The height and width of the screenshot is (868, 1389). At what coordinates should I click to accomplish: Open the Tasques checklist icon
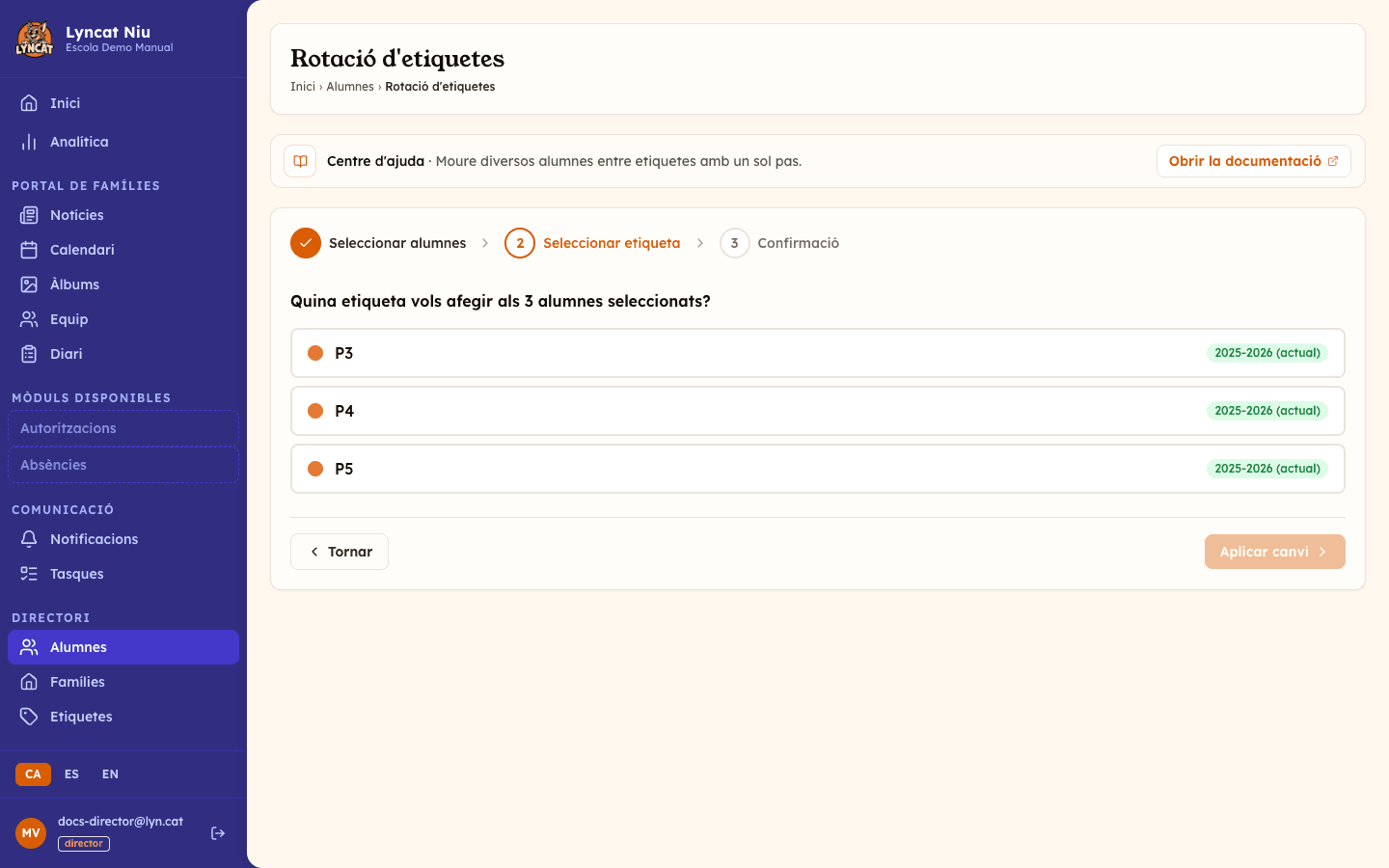tap(29, 574)
